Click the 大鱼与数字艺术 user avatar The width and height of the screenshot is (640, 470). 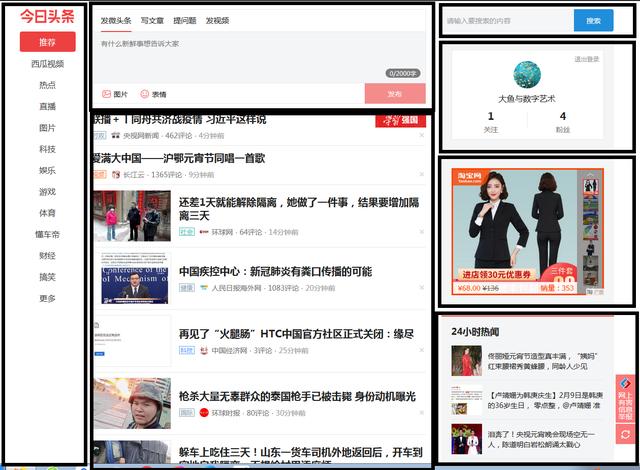click(x=527, y=75)
